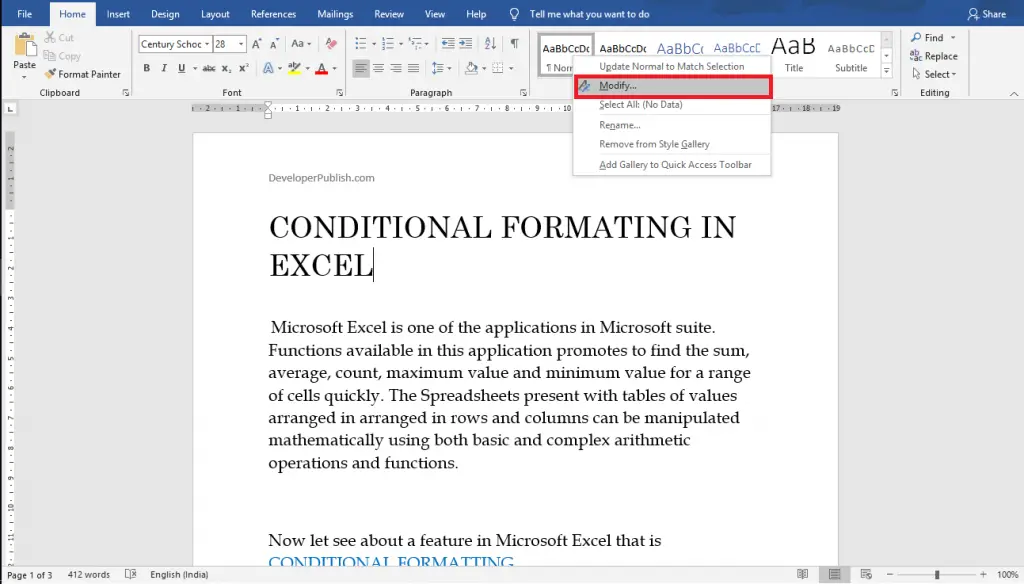The width and height of the screenshot is (1024, 584).
Task: Toggle subscript formatting
Action: point(226,68)
